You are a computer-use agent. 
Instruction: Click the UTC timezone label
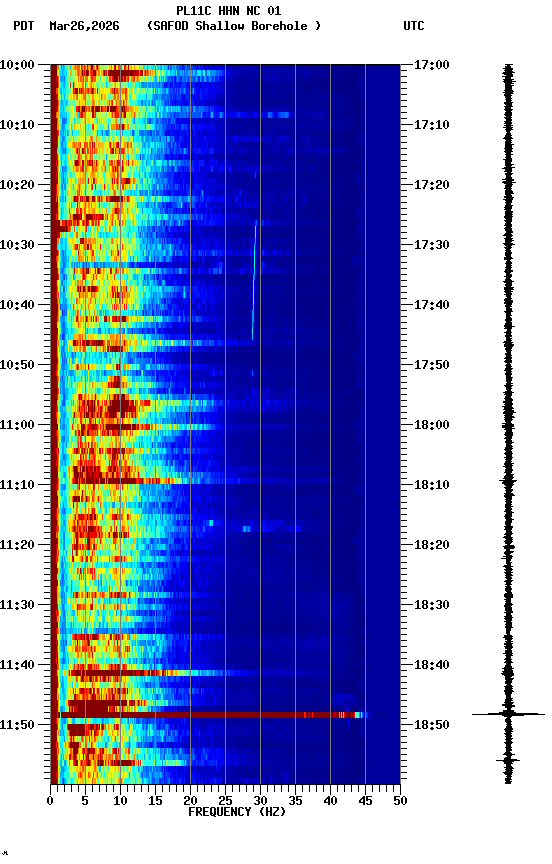pyautogui.click(x=414, y=26)
